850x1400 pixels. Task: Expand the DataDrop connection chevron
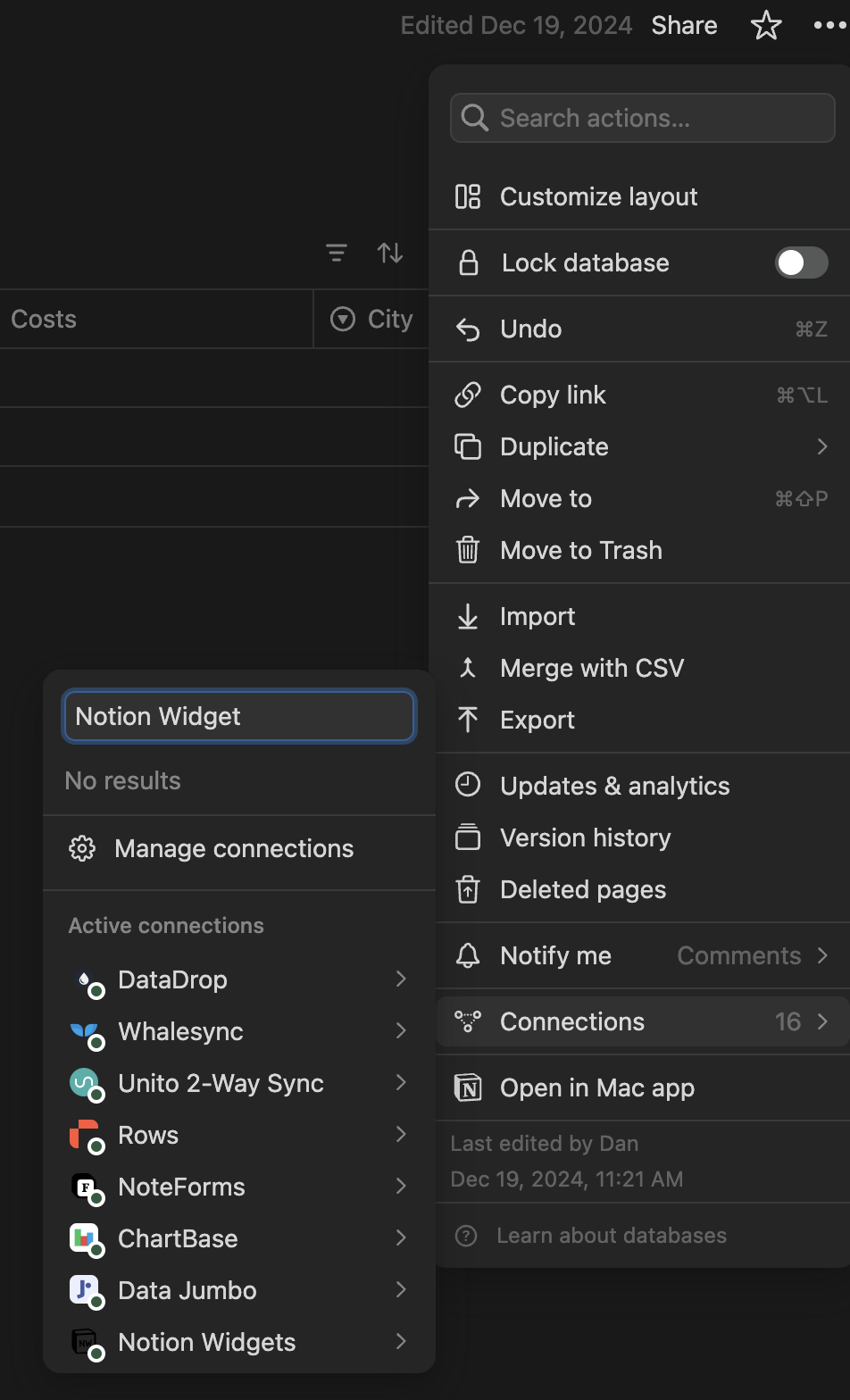pos(401,979)
